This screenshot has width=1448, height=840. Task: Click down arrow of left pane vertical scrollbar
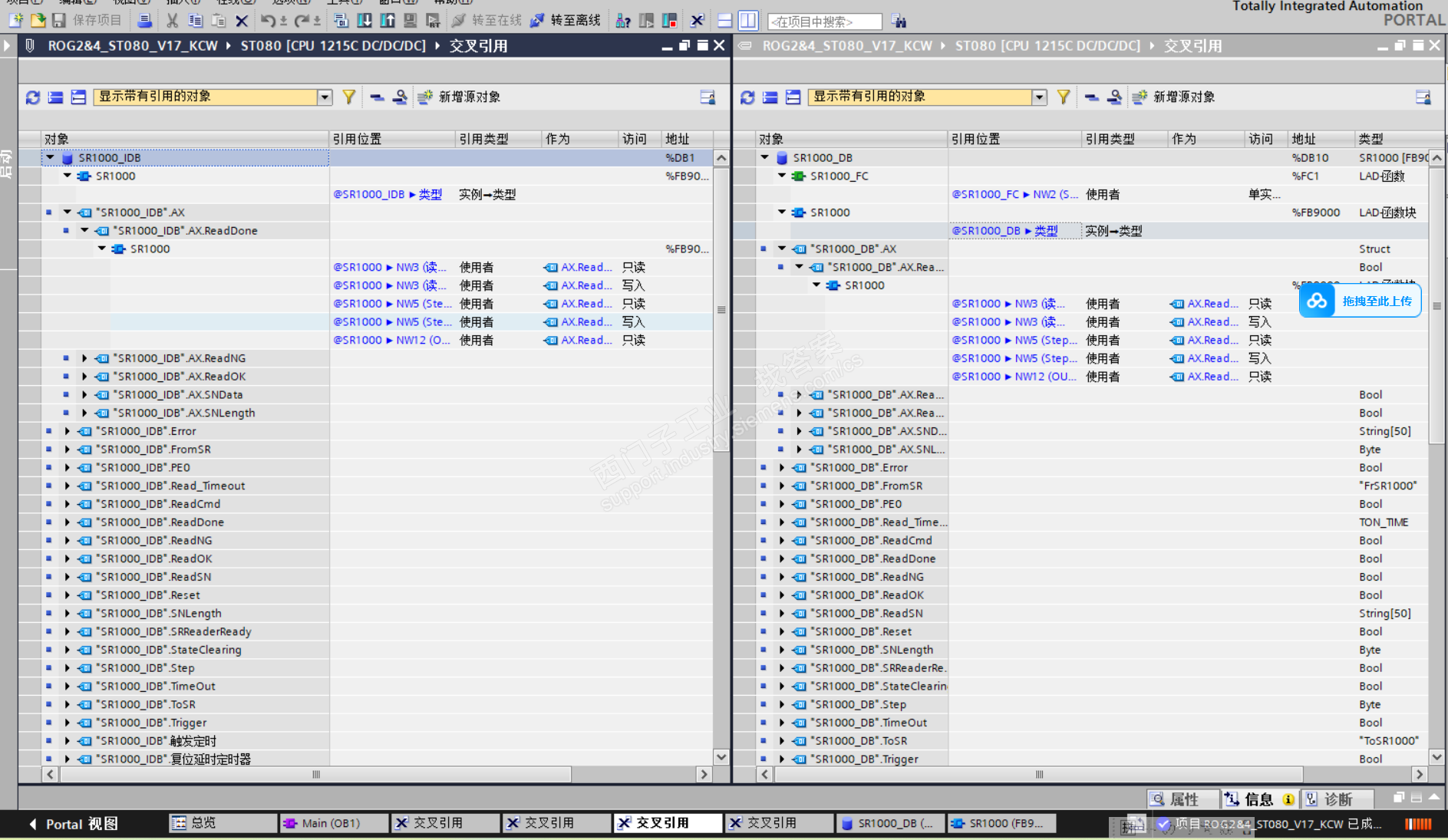pyautogui.click(x=721, y=757)
